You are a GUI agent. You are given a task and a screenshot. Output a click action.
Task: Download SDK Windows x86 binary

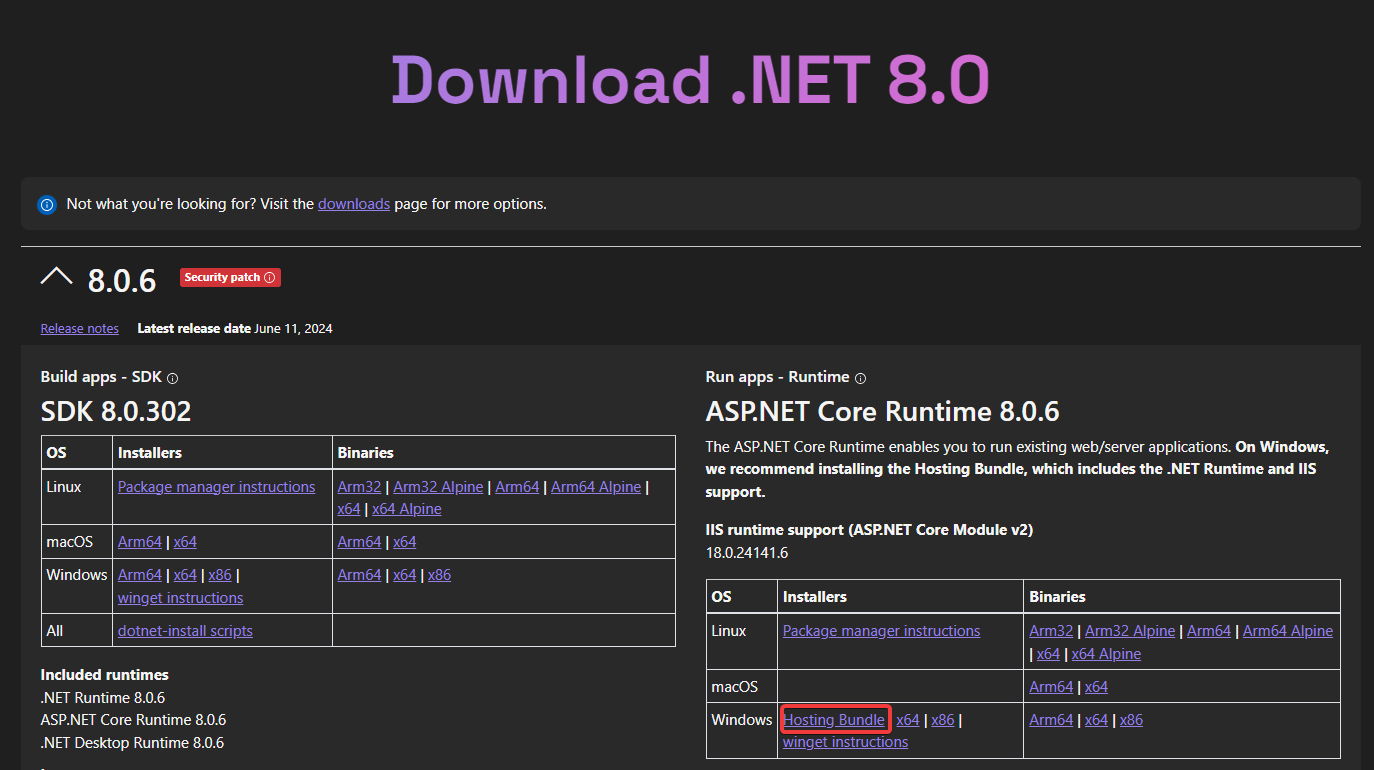[439, 575]
